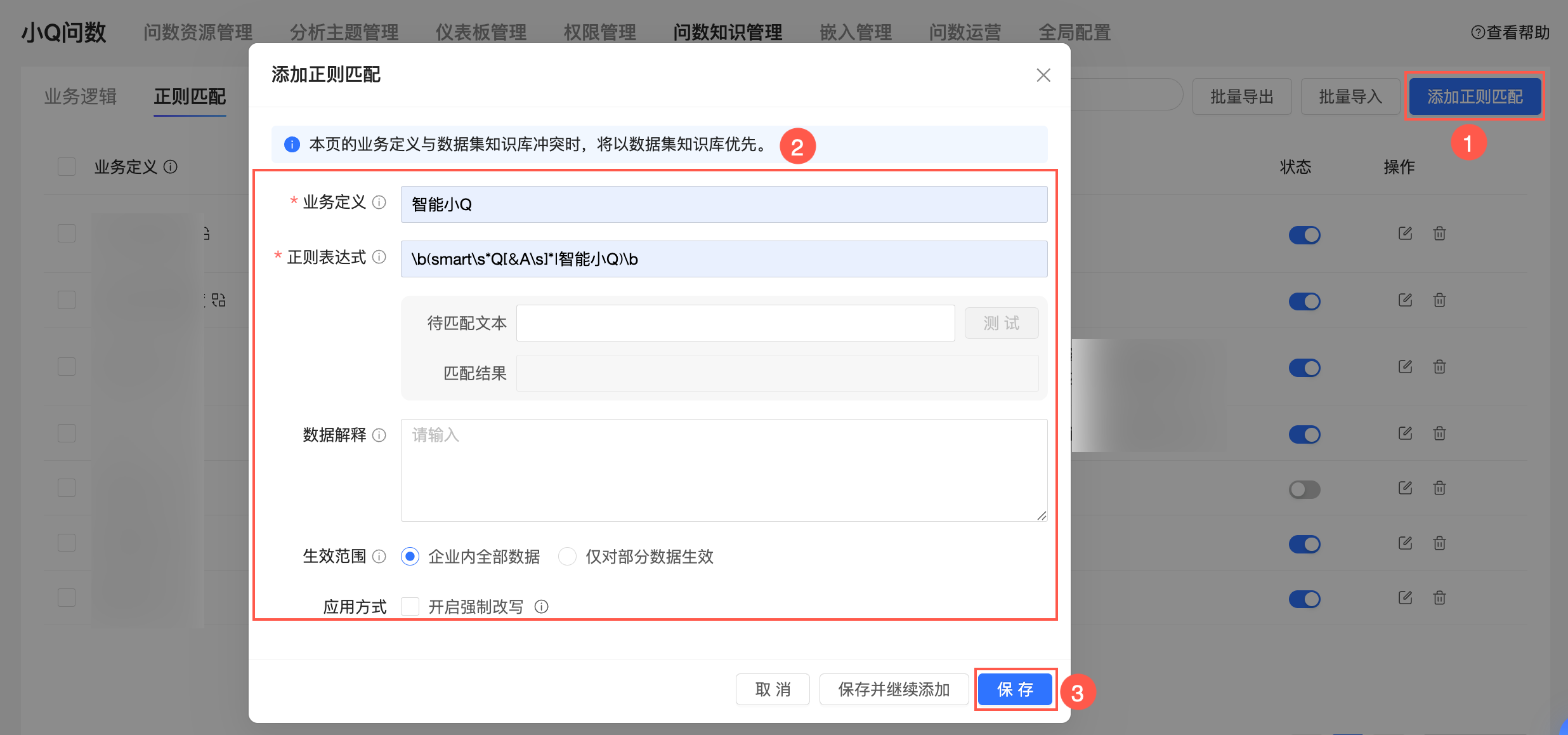
Task: Click the 保存 button
Action: (1014, 689)
